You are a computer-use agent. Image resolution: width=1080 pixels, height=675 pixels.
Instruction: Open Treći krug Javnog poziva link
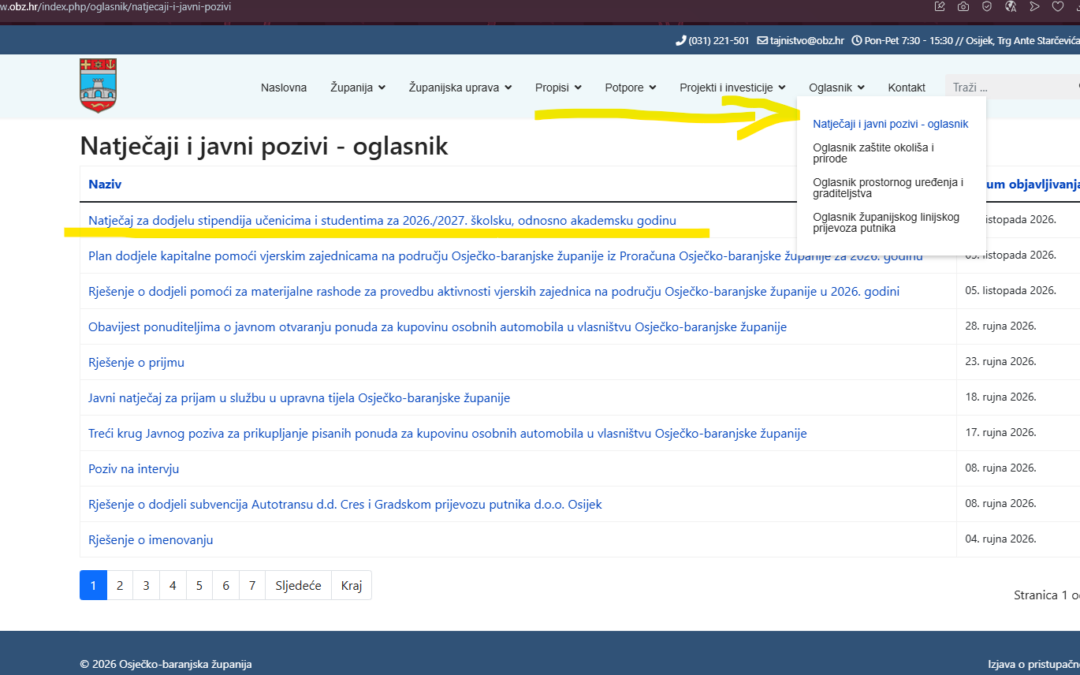[x=447, y=433]
